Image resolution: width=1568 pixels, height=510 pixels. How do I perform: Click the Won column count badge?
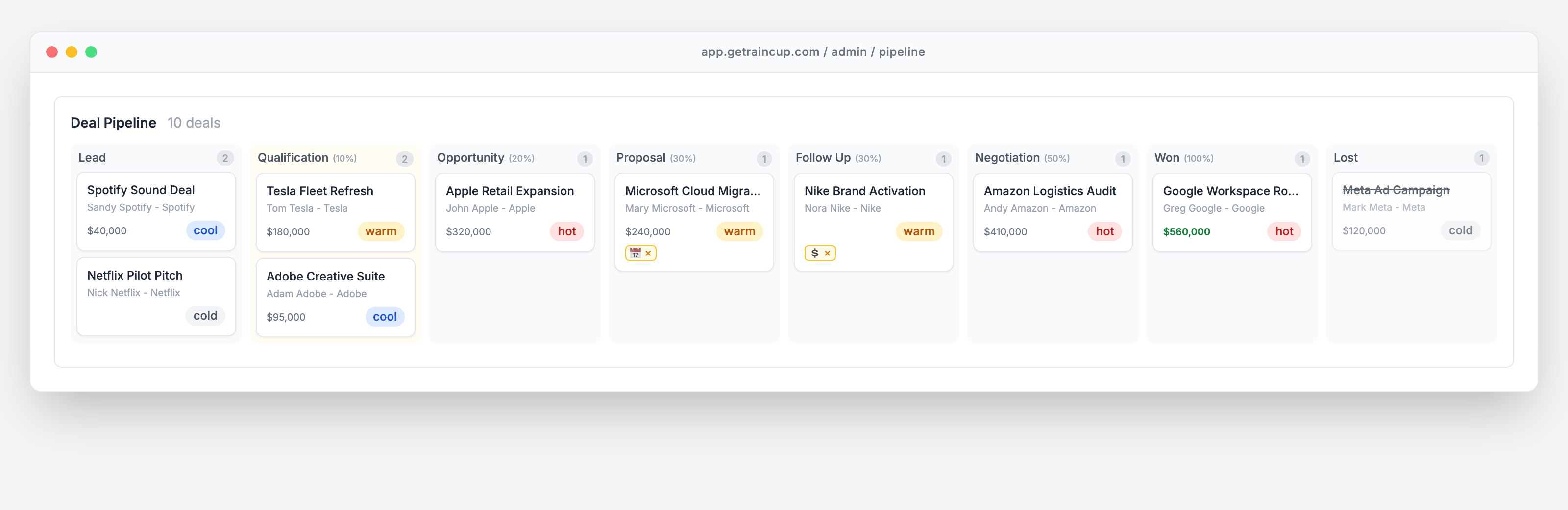tap(1302, 159)
